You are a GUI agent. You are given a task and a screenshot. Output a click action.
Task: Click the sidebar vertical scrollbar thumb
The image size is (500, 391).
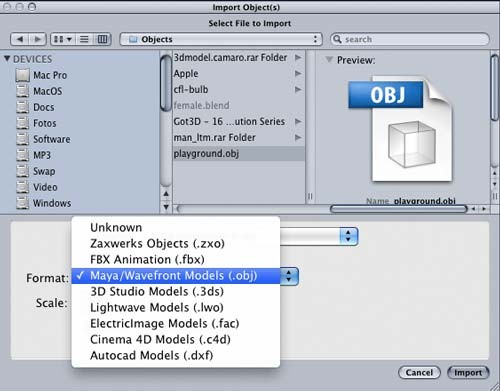166,83
